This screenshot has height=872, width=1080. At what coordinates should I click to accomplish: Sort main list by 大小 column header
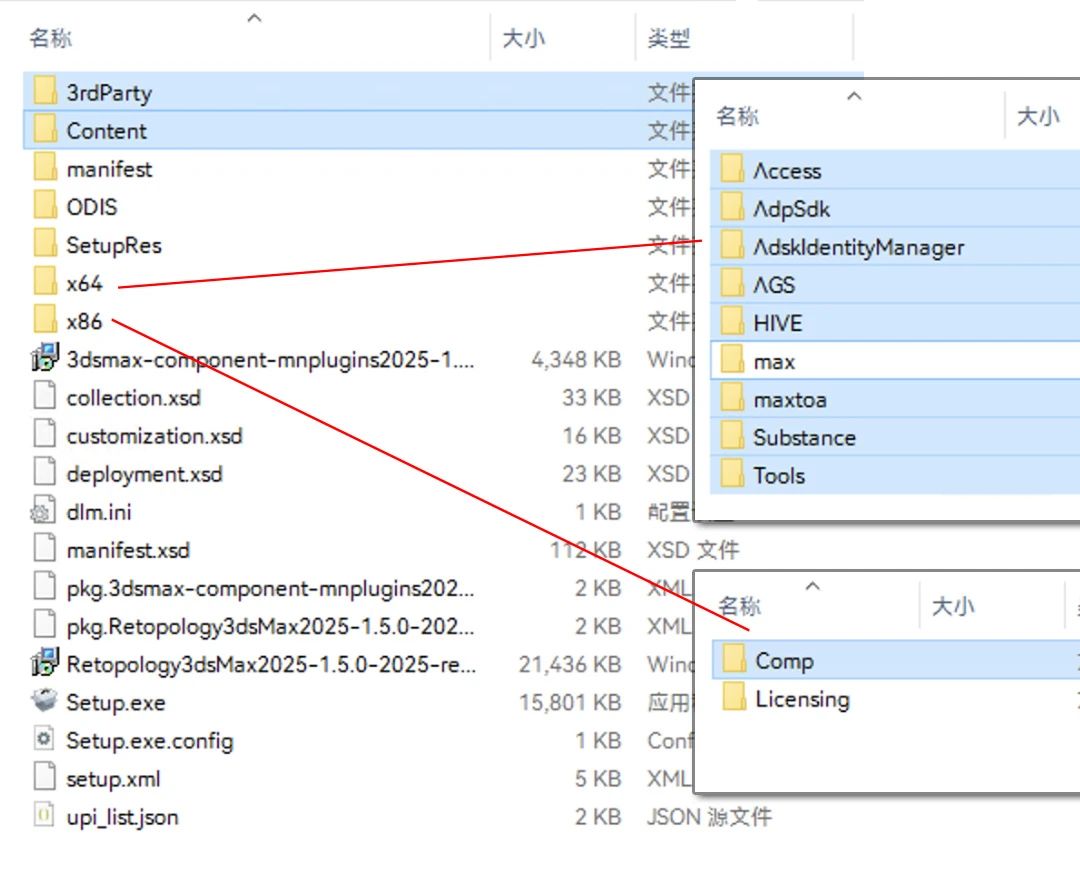[x=523, y=38]
